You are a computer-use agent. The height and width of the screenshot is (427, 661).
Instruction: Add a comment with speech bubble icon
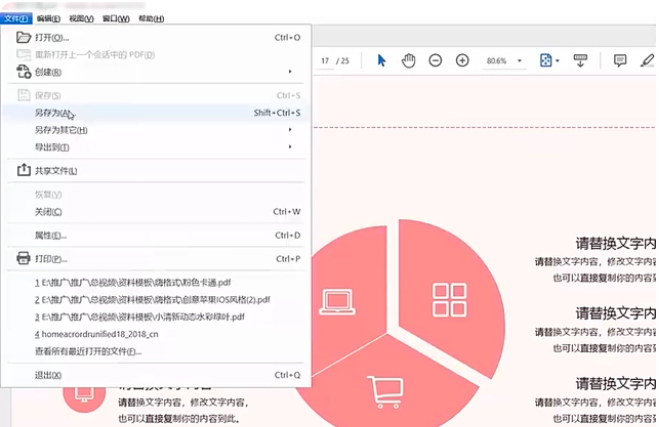[x=619, y=61]
